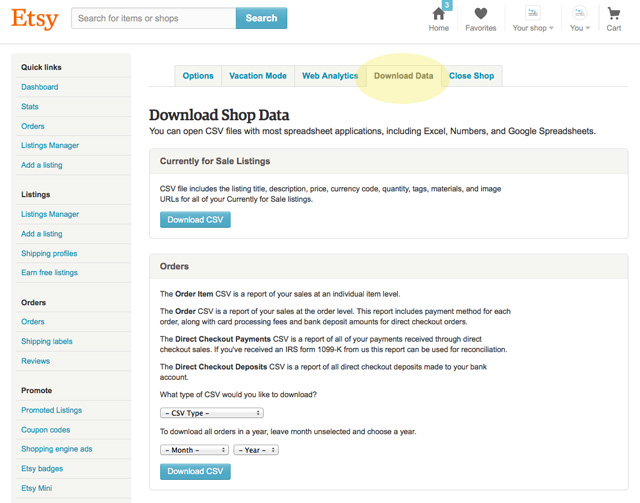640x503 pixels.
Task: Open Shipping labels link
Action: [47, 341]
